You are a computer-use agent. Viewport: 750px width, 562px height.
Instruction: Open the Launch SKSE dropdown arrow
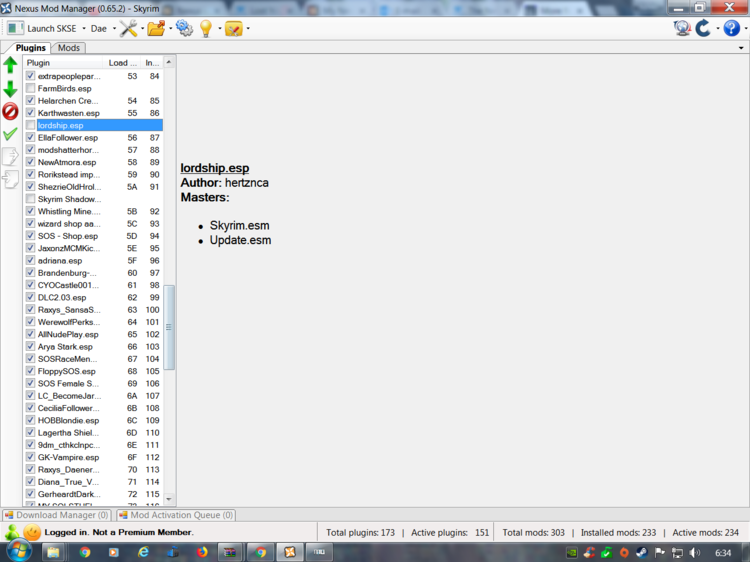(x=84, y=29)
